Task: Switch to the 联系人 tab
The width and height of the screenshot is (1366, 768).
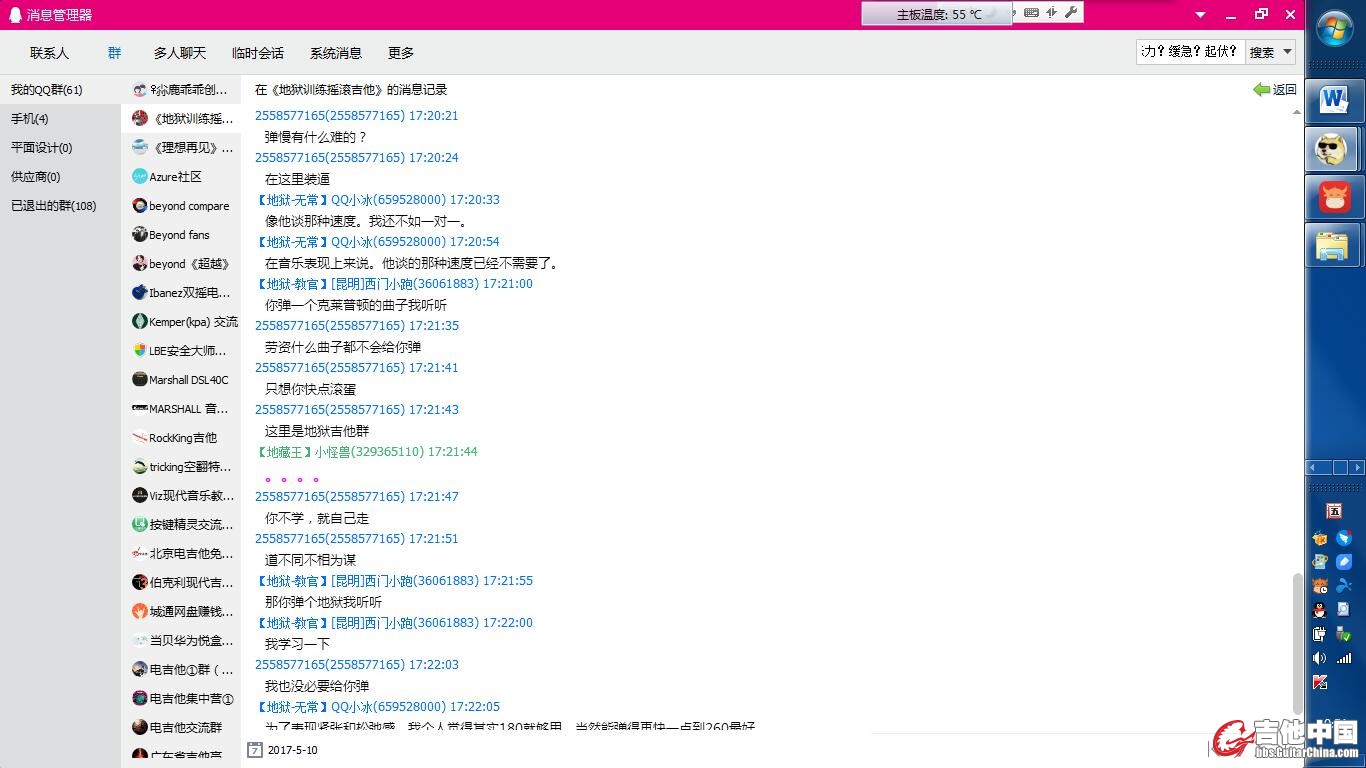Action: click(50, 53)
